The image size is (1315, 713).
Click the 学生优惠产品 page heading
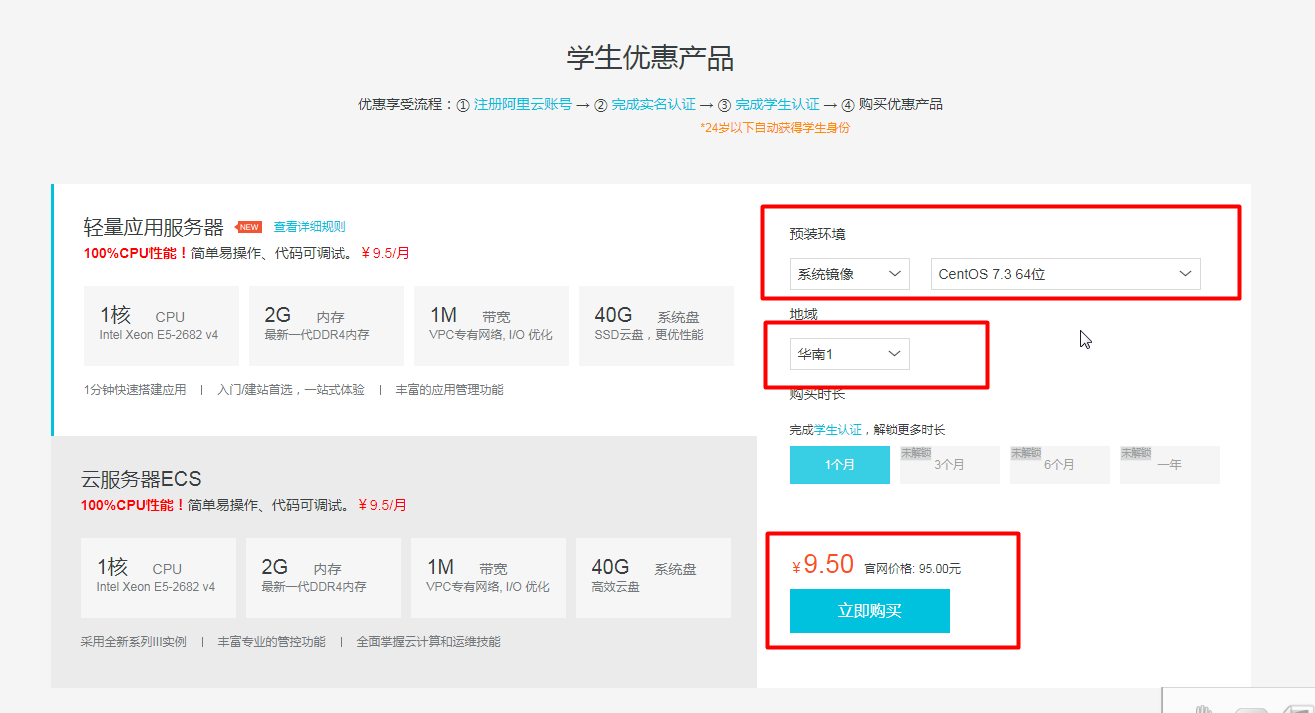point(650,57)
